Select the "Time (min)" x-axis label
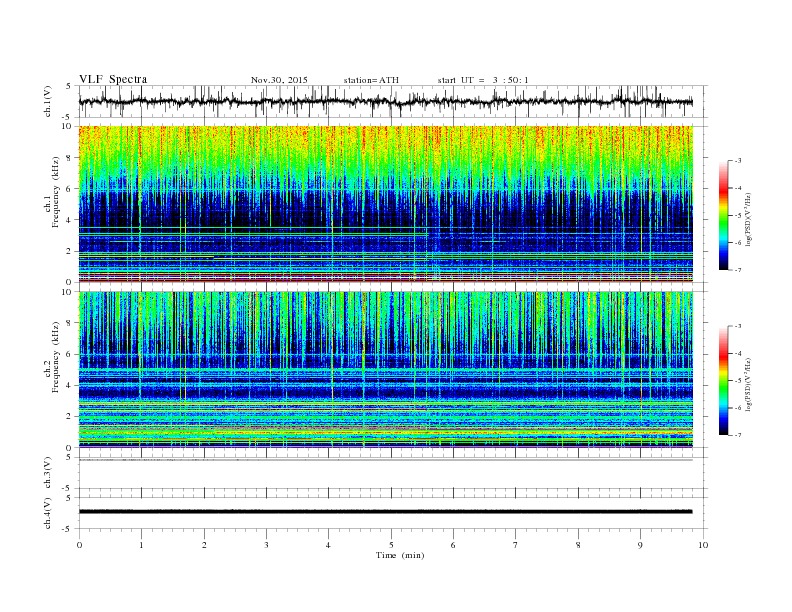 tap(400, 555)
